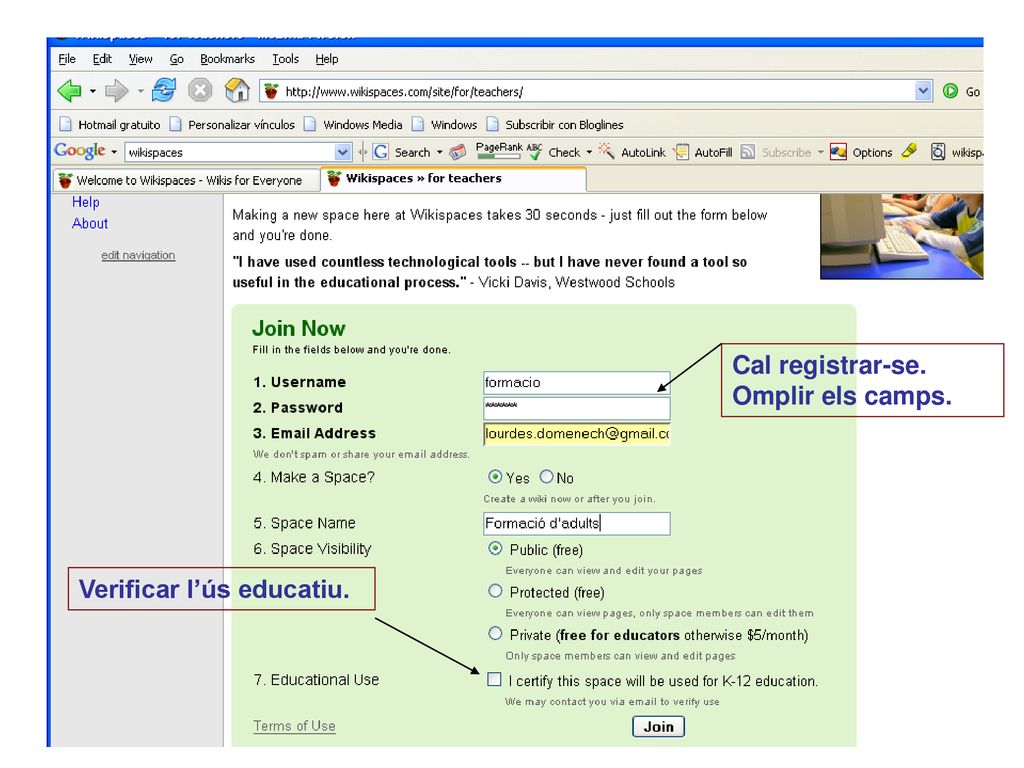Open the View menu
Image resolution: width=1024 pixels, height=768 pixels.
click(x=140, y=59)
